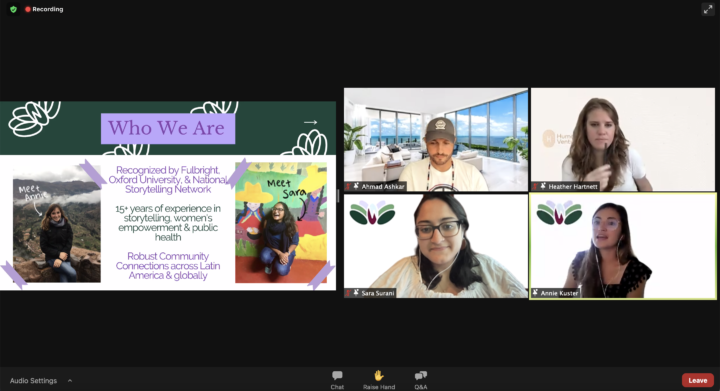Click the 'Annie Kuster' name label
Viewport: 720px width, 391px height.
tap(559, 293)
